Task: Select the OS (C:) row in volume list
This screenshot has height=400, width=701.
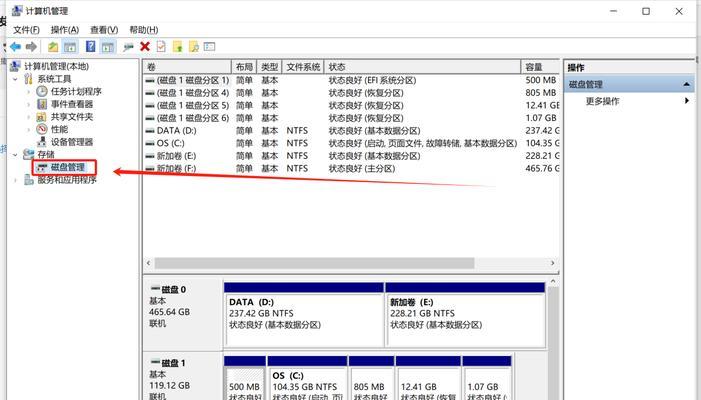Action: pos(351,143)
